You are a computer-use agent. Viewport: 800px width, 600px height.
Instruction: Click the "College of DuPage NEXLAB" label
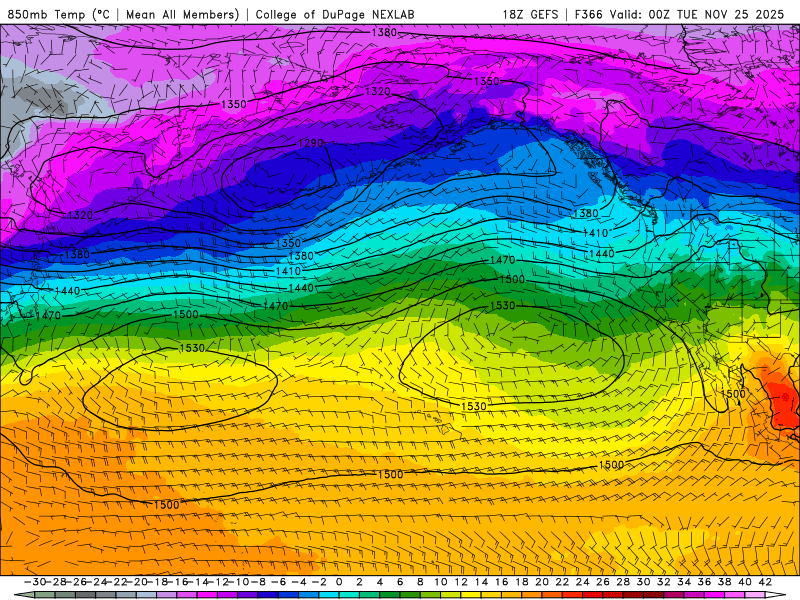tap(335, 15)
